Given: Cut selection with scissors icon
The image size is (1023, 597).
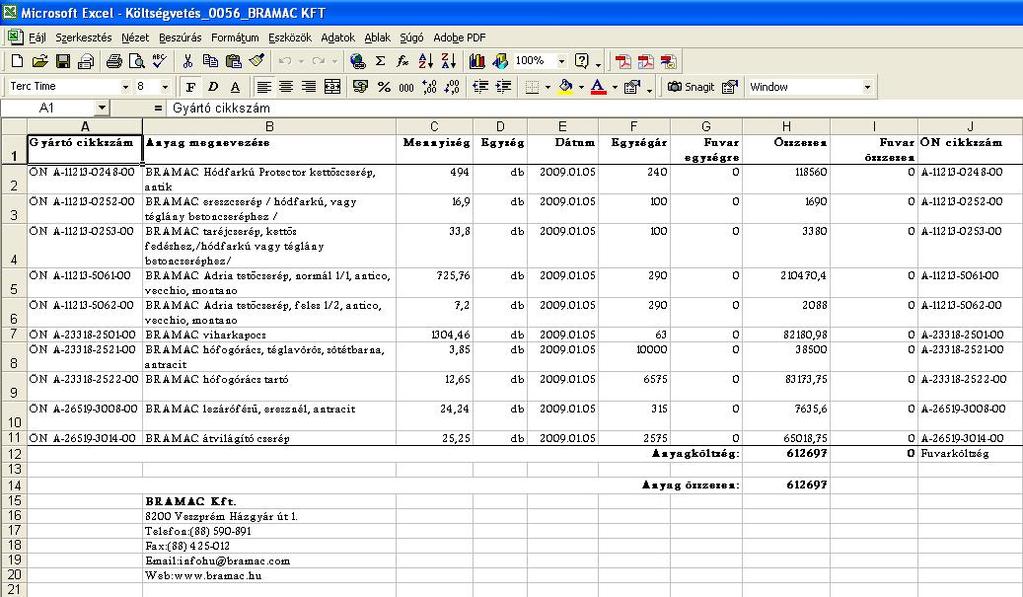Looking at the screenshot, I should click(x=188, y=61).
